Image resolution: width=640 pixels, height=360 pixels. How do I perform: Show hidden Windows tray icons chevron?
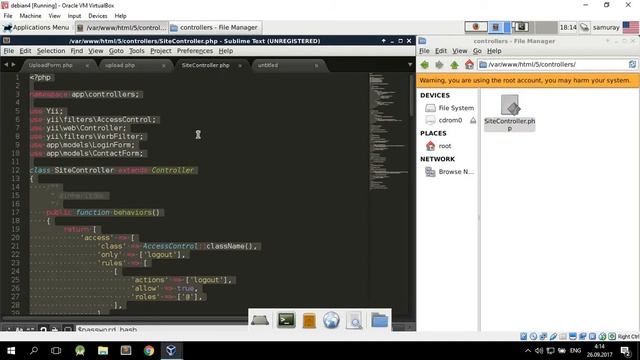(x=528, y=351)
